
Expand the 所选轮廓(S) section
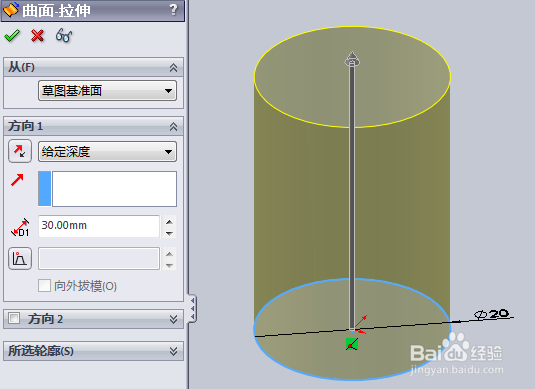coord(173,351)
